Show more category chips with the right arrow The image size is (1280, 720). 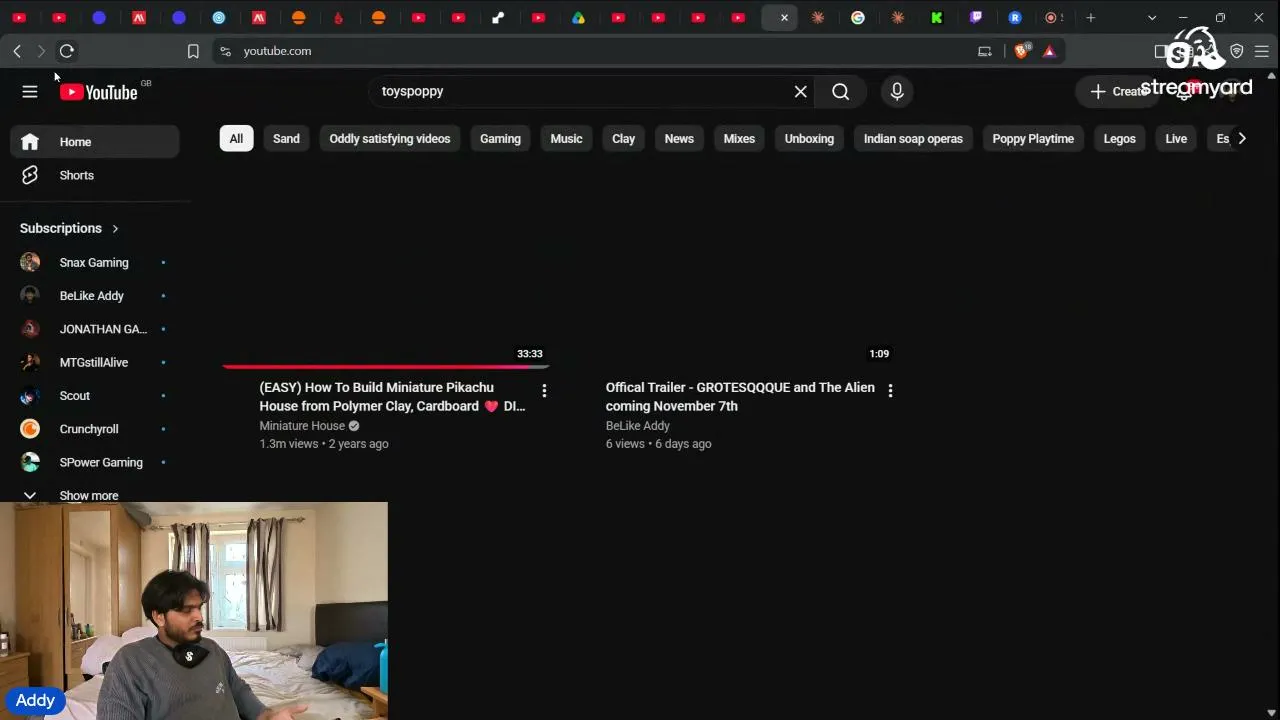(1241, 139)
